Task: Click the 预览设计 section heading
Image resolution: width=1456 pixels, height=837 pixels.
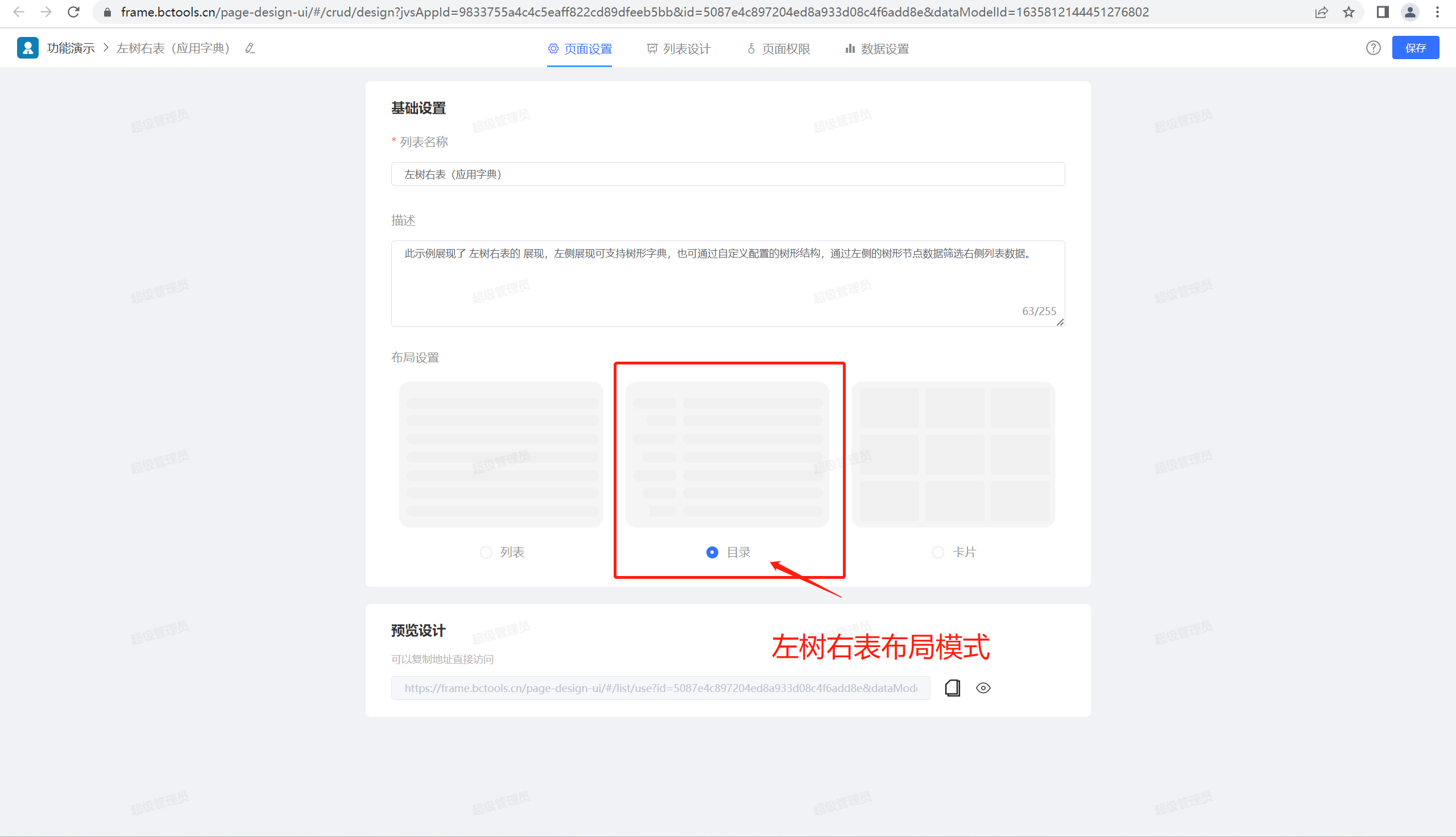Action: [x=419, y=631]
